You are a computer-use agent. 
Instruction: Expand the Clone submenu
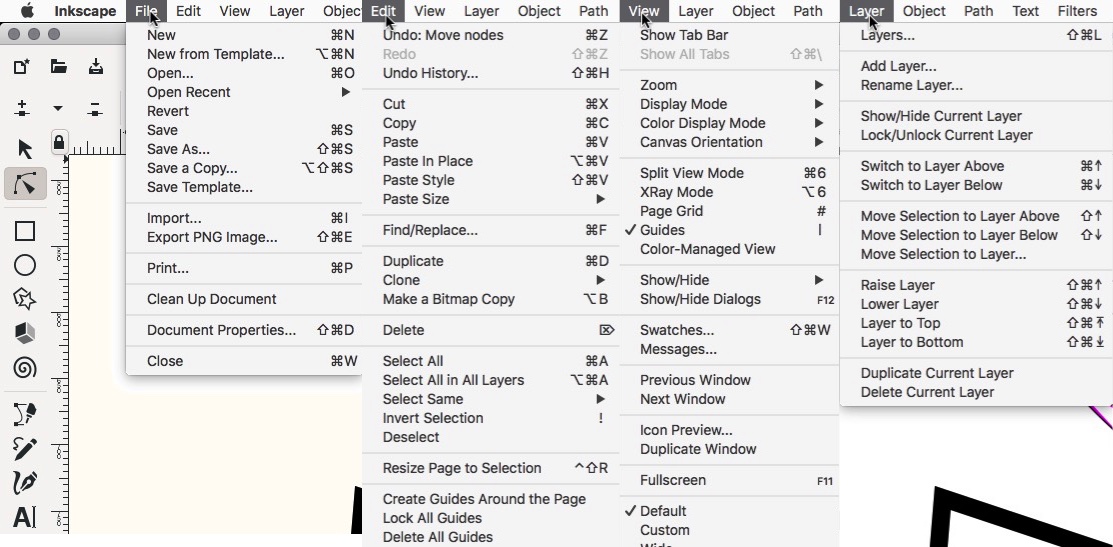pyautogui.click(x=491, y=280)
